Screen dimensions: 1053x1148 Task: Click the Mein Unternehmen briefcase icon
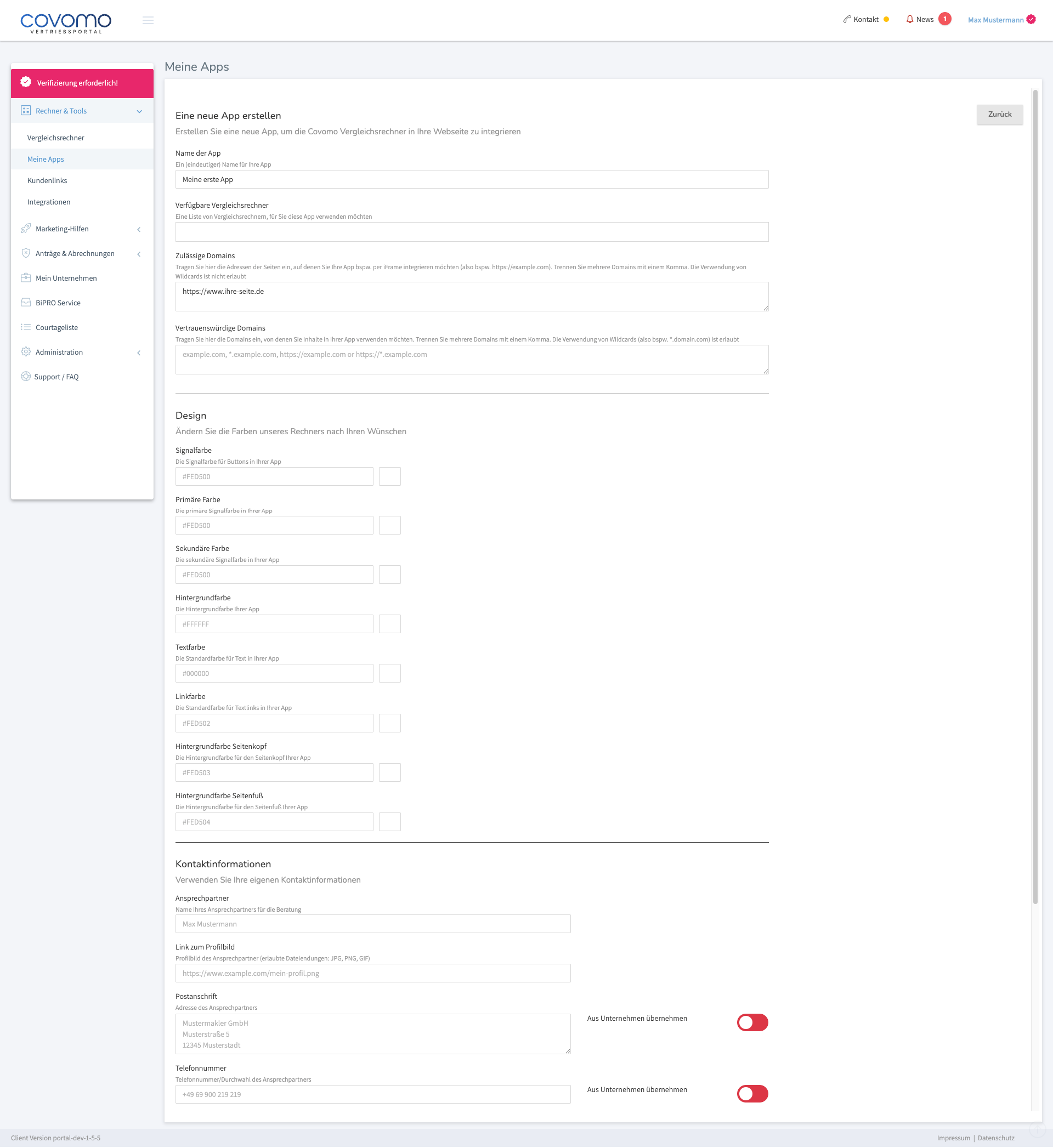click(26, 278)
